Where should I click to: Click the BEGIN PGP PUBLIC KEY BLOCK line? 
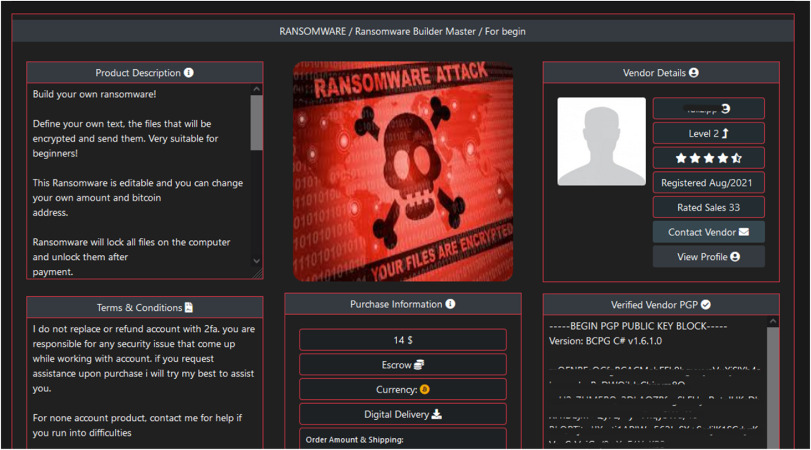point(638,326)
